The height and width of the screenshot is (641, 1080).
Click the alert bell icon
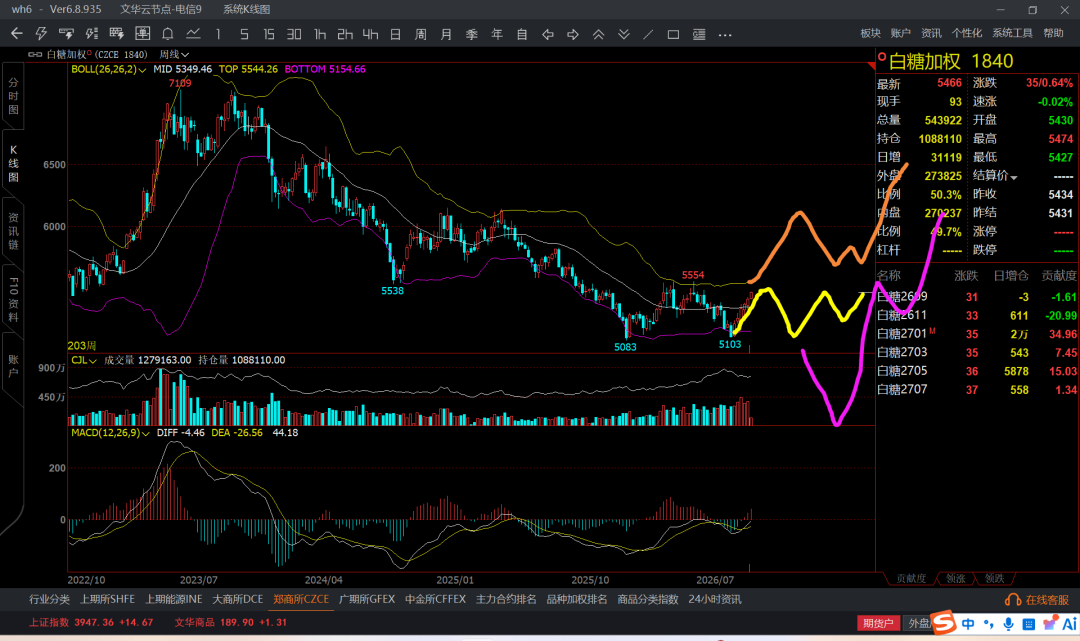tap(167, 34)
